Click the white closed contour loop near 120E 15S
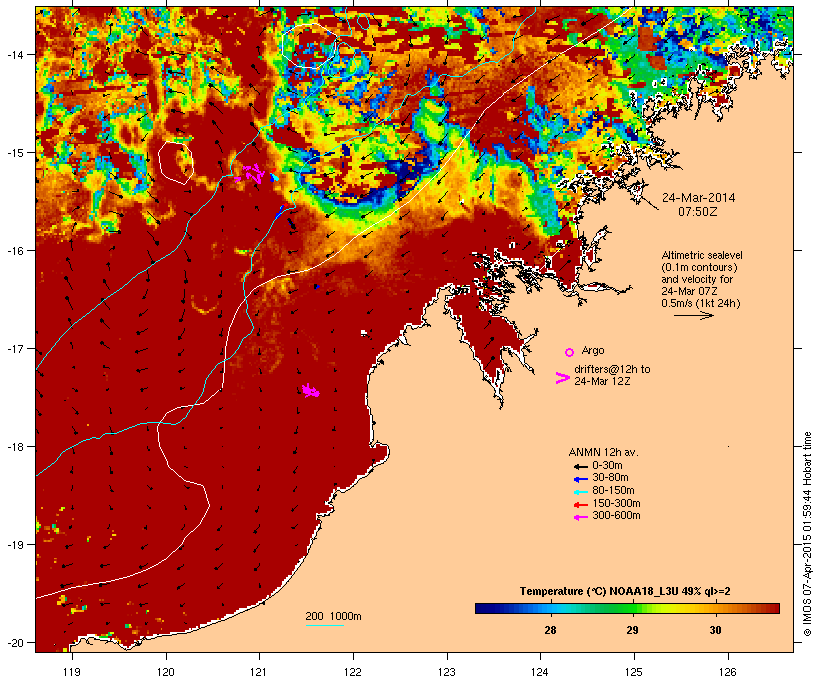The width and height of the screenshot is (820, 680). (176, 163)
